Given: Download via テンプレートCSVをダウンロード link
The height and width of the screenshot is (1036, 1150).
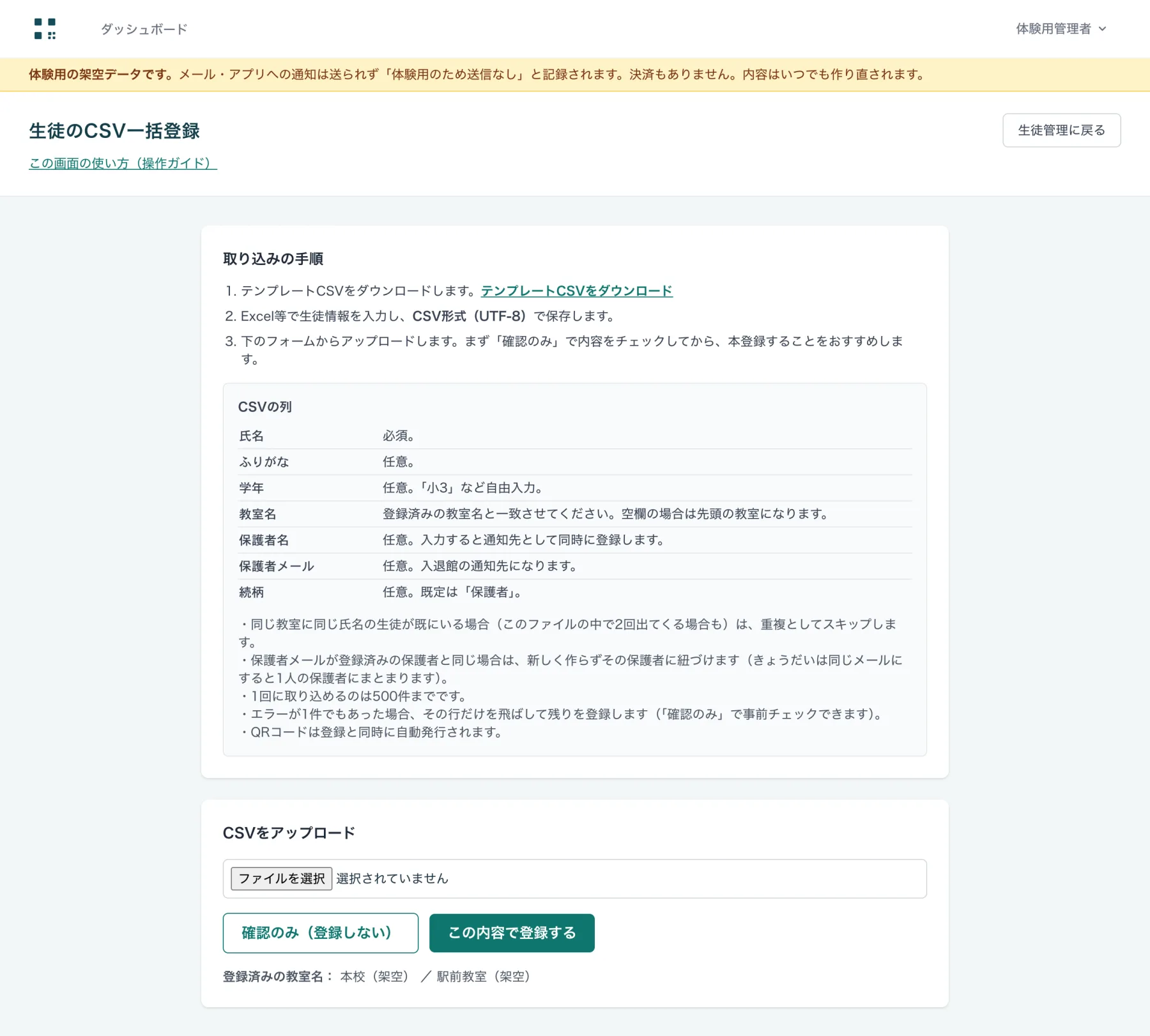Looking at the screenshot, I should (x=576, y=291).
